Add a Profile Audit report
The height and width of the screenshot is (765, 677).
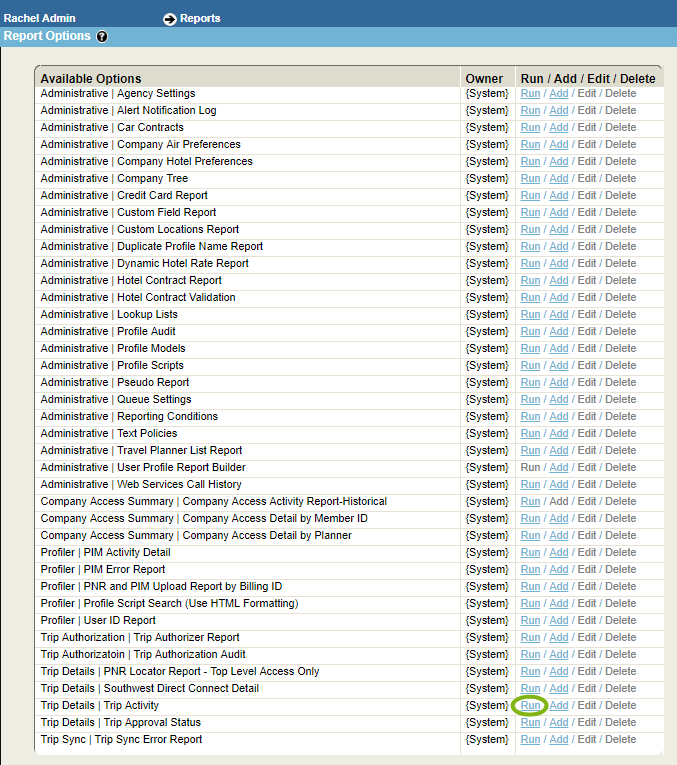coord(559,331)
